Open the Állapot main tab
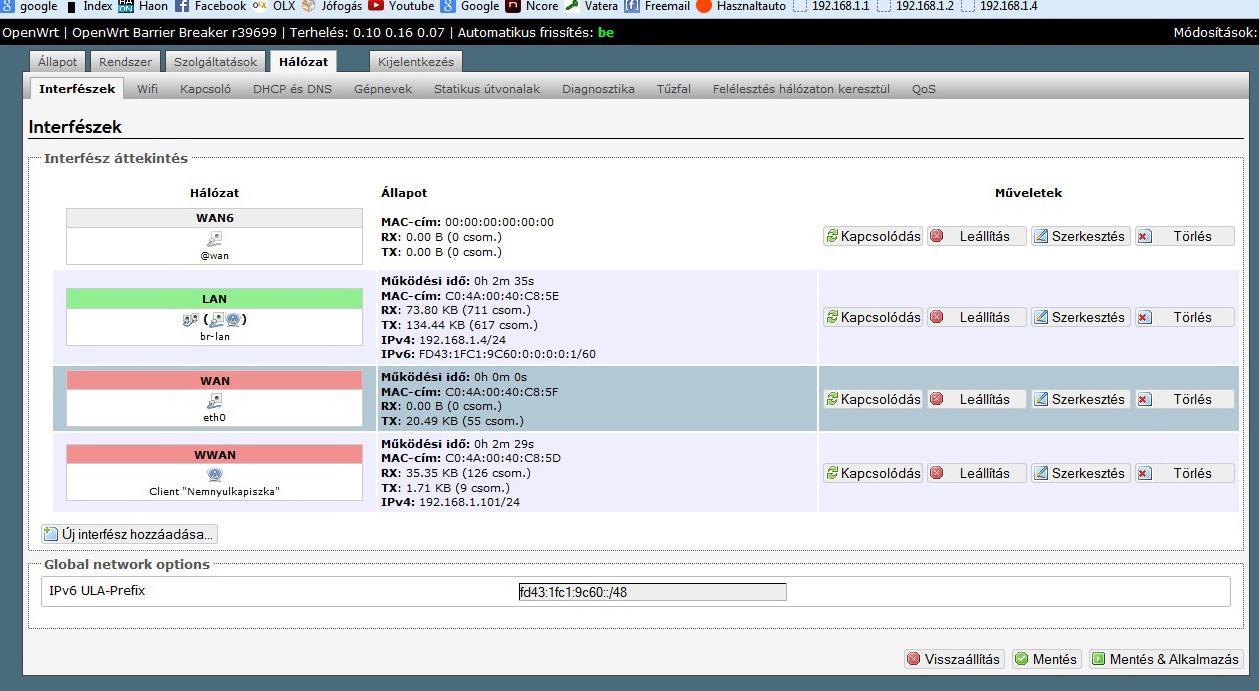1259x691 pixels. tap(58, 62)
